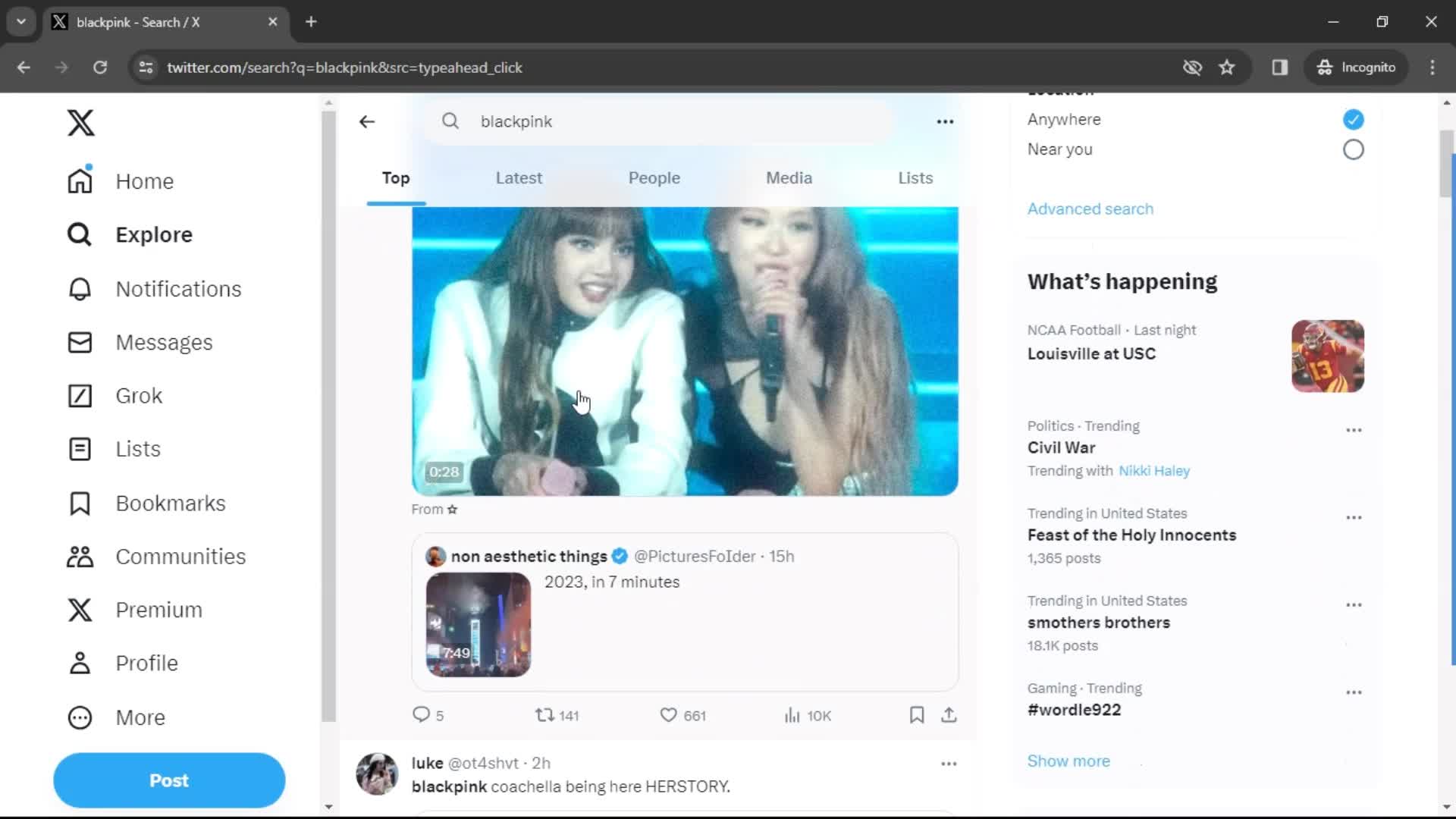Screen dimensions: 1456x819
Task: Open search options three-dot menu
Action: [945, 121]
